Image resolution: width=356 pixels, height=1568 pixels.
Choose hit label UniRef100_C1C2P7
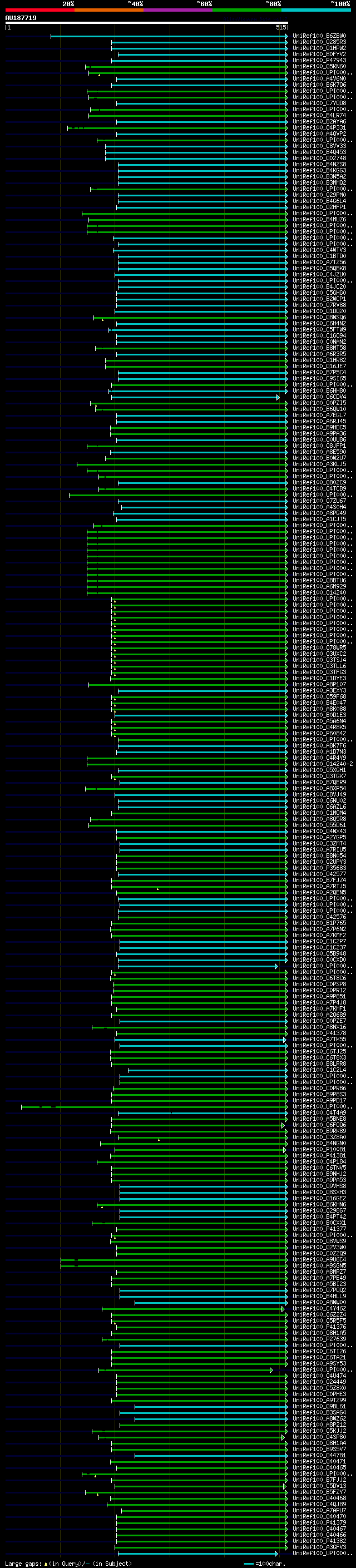[x=319, y=942]
